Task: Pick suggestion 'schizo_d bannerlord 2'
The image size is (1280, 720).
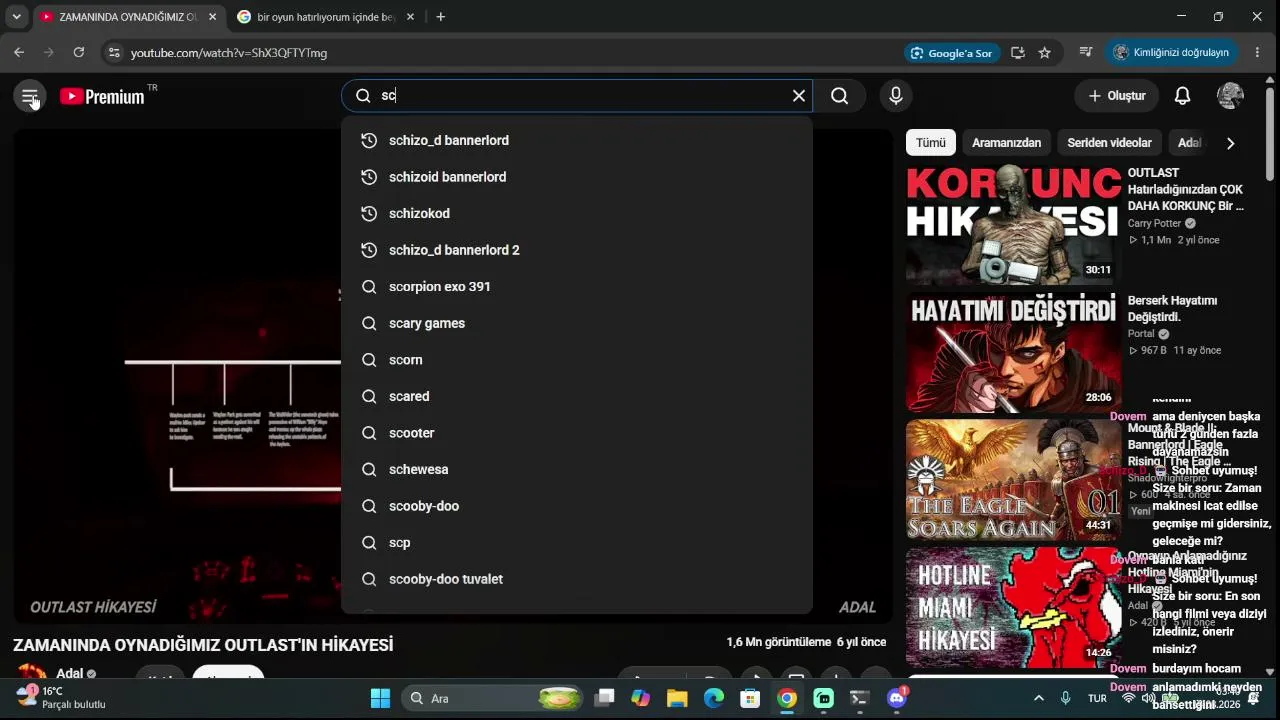Action: click(577, 250)
